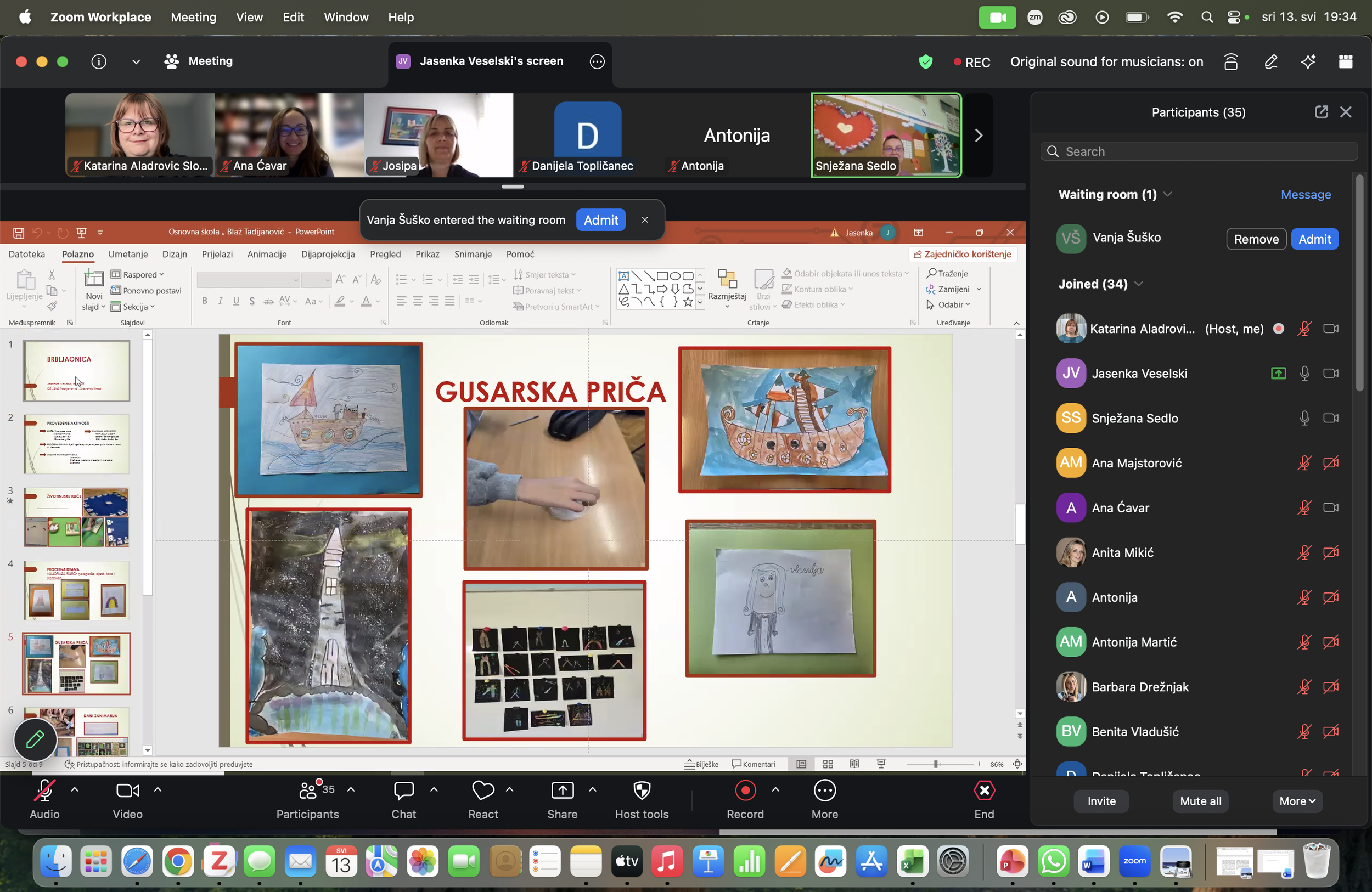Open the Zoom view layout grid icon
Image resolution: width=1372 pixels, height=892 pixels.
point(1346,61)
